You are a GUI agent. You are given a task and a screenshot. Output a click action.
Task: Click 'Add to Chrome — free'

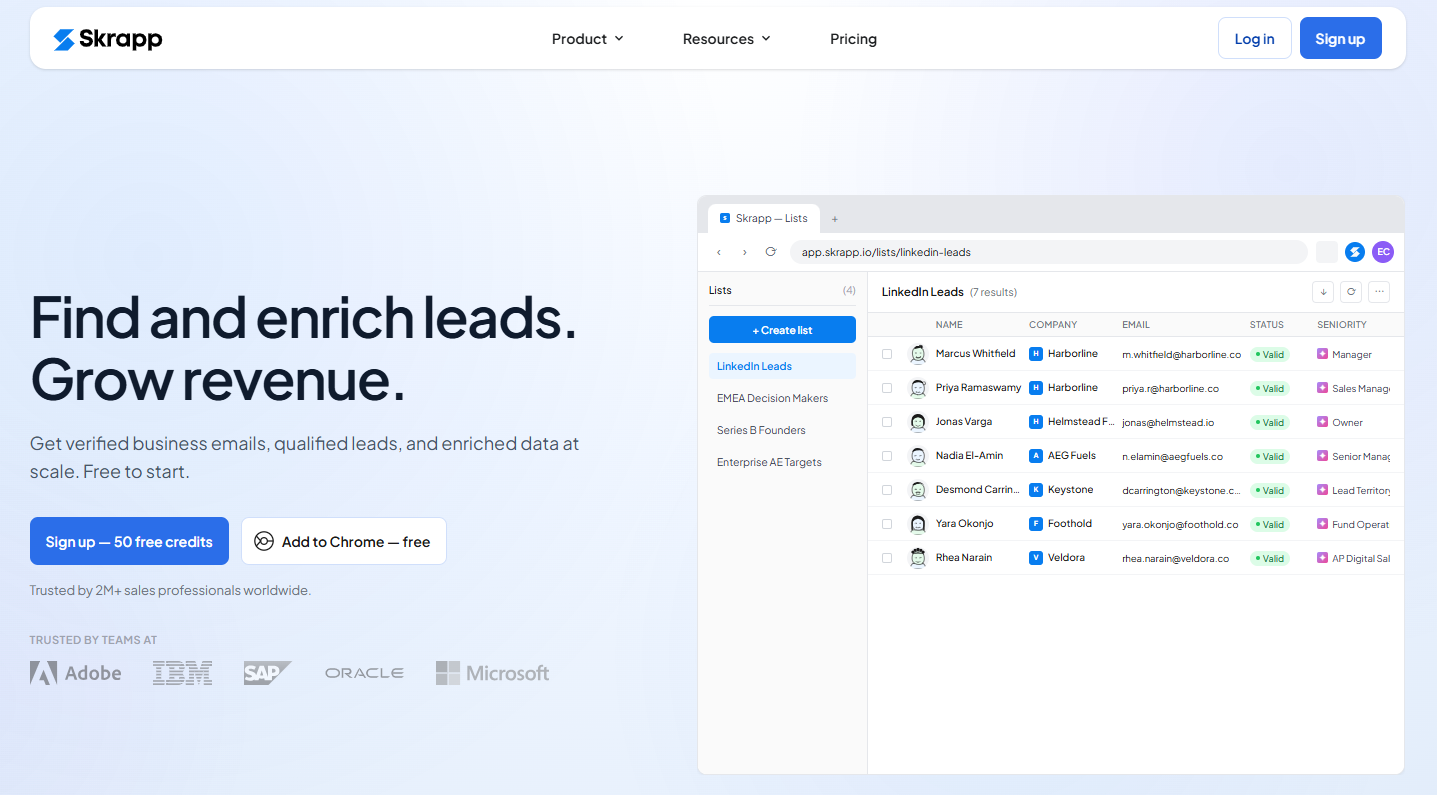(x=343, y=541)
